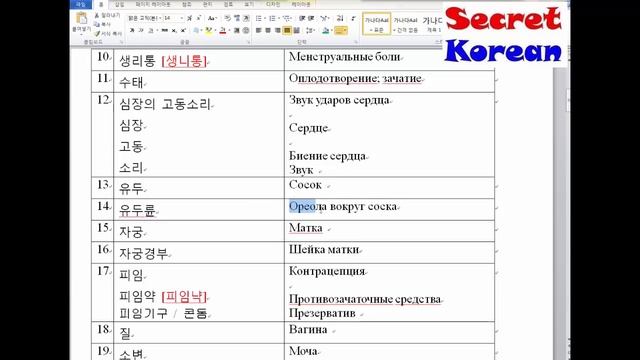Click the enclosed character circle icon
The image size is (640, 360).
coord(246,31)
